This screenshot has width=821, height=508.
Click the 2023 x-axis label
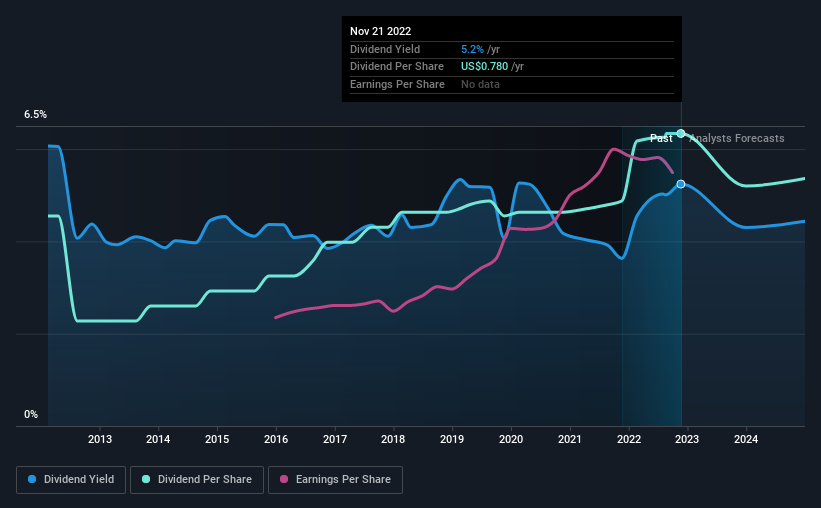coord(687,439)
